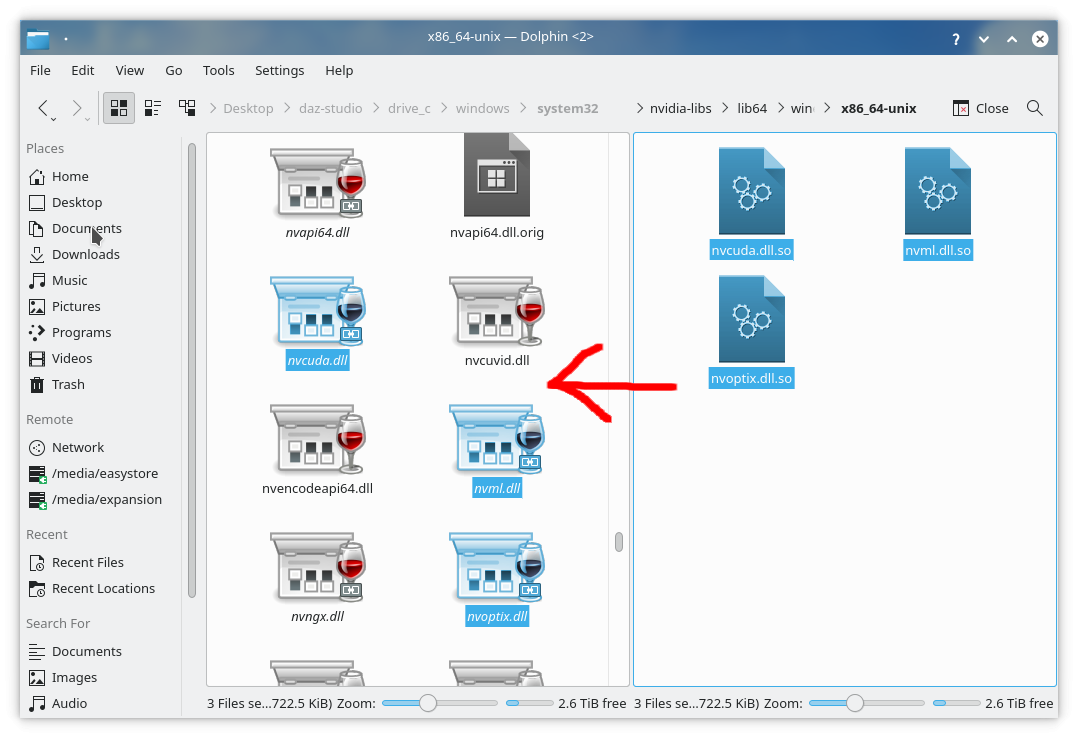
Task: Select nvencodeapi64.dll file
Action: (318, 439)
